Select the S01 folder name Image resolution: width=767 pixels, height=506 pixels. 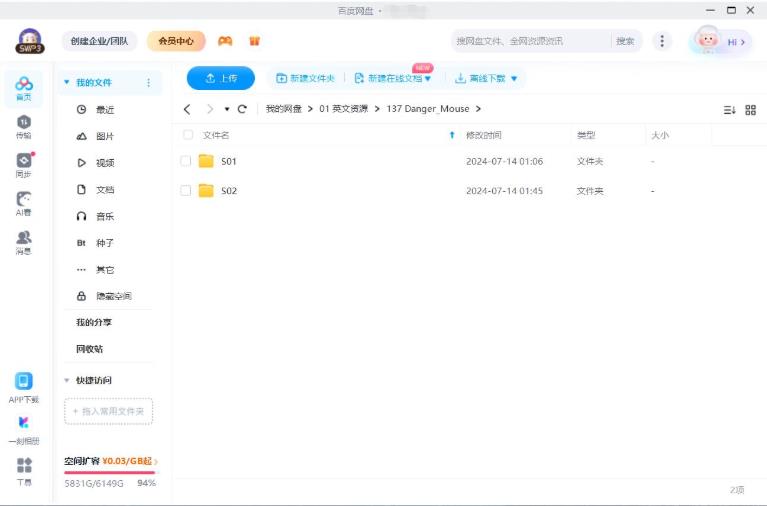229,161
